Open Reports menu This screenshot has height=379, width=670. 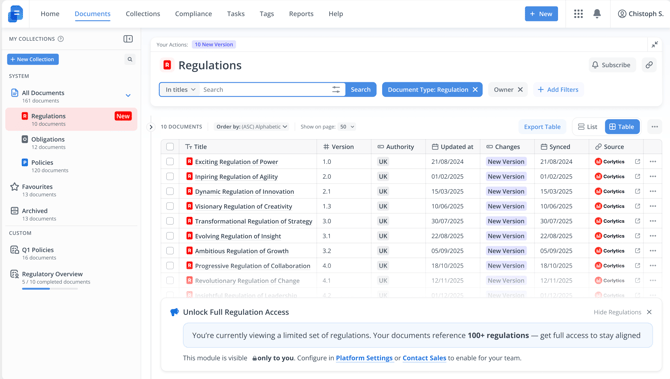(301, 14)
